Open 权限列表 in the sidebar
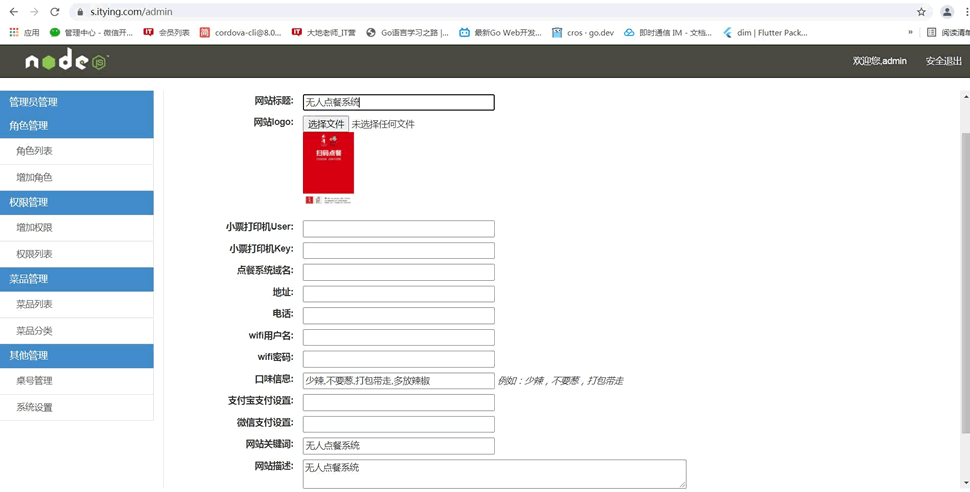 point(77,254)
